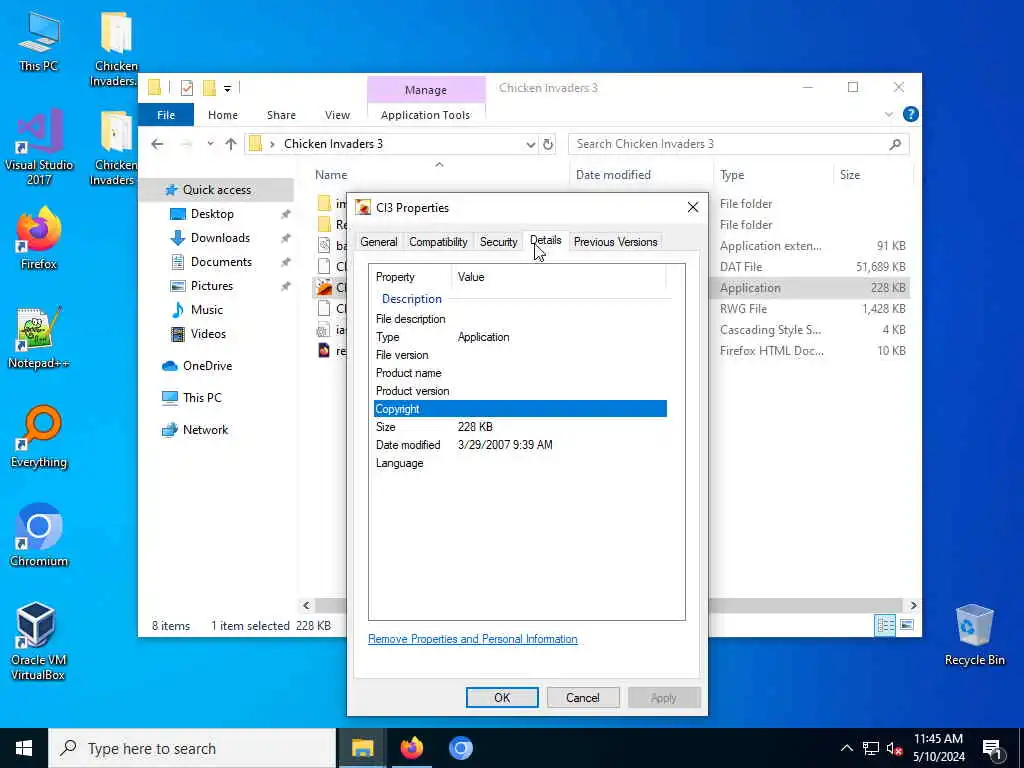Click Firefox icon in taskbar
Screen dimensions: 1024x768
[x=411, y=748]
